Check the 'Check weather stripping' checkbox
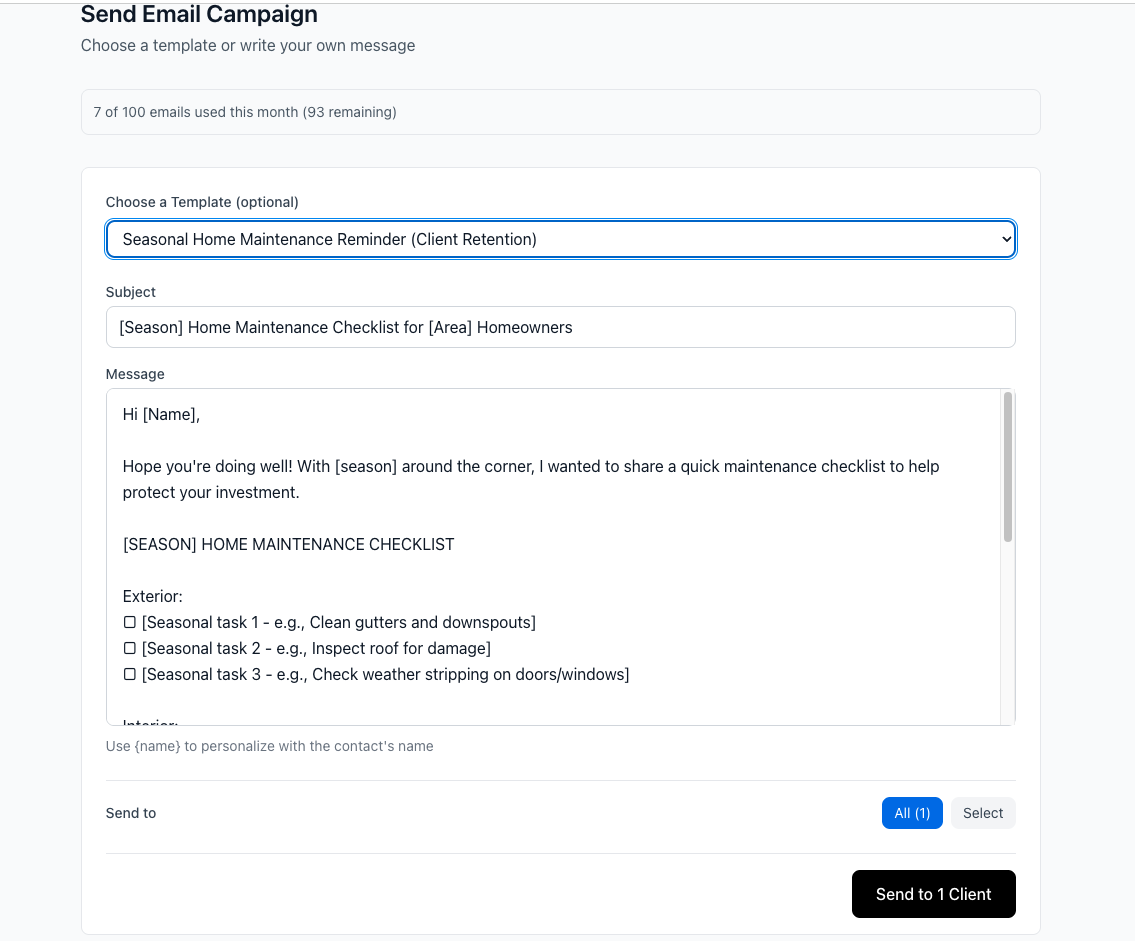Image resolution: width=1135 pixels, height=941 pixels. click(129, 674)
